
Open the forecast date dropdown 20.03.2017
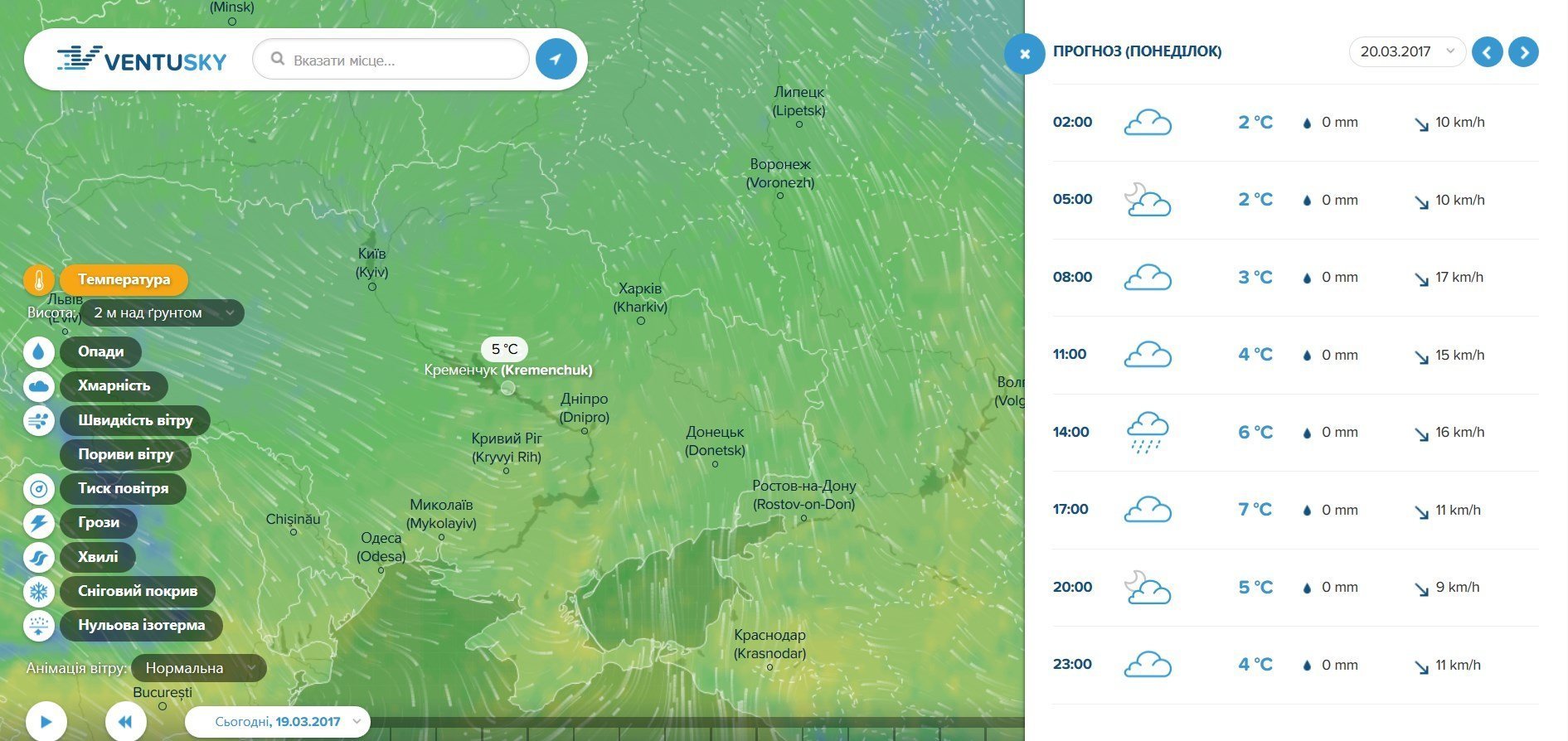click(x=1406, y=51)
